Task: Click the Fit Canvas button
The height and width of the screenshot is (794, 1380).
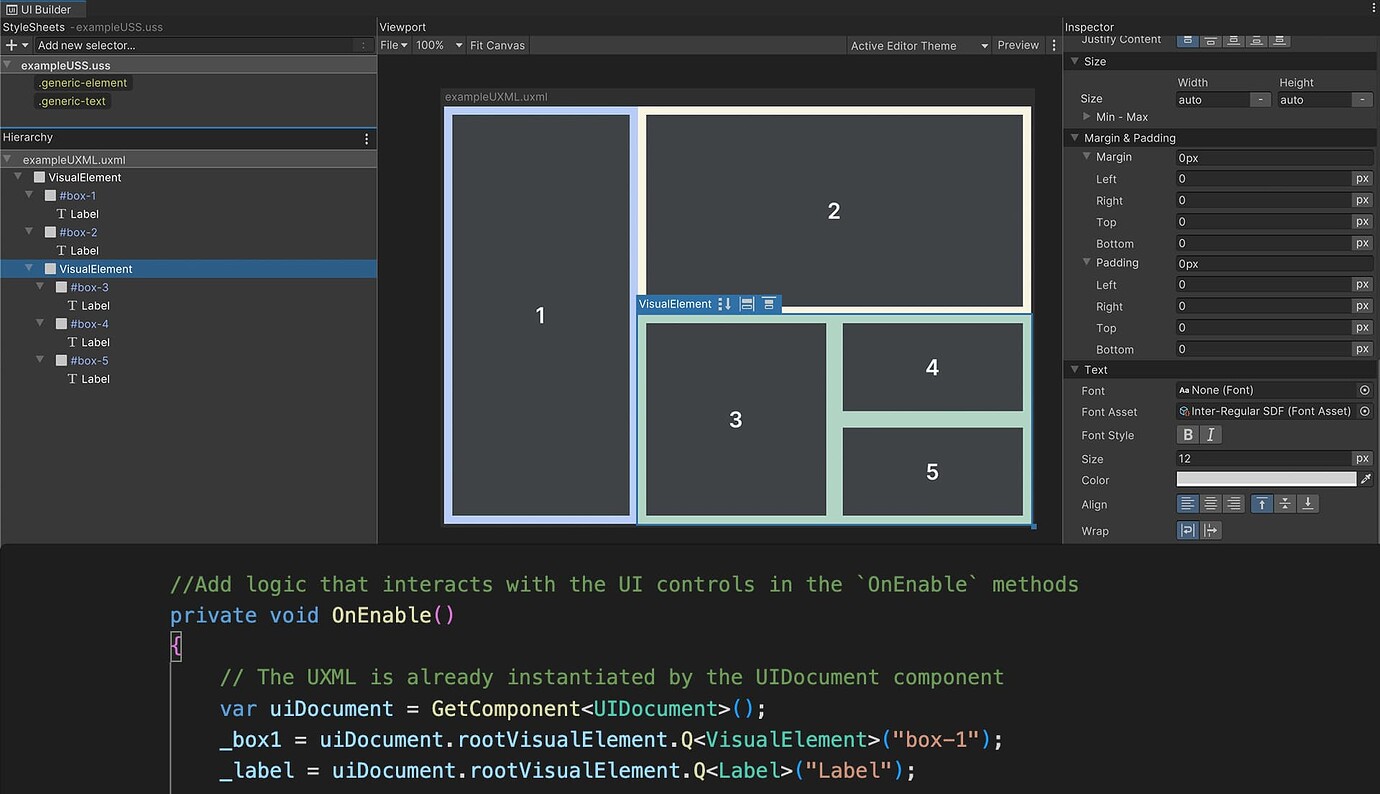Action: tap(497, 45)
